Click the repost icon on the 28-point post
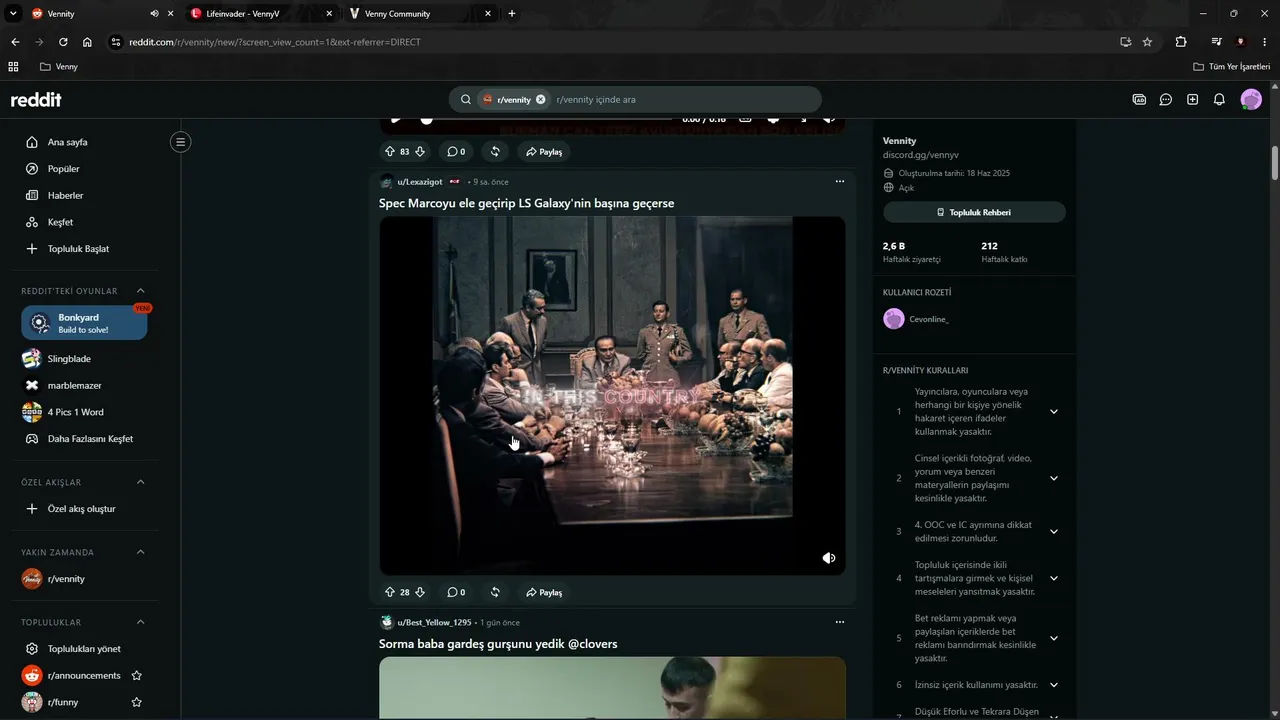This screenshot has width=1280, height=720. tap(495, 592)
